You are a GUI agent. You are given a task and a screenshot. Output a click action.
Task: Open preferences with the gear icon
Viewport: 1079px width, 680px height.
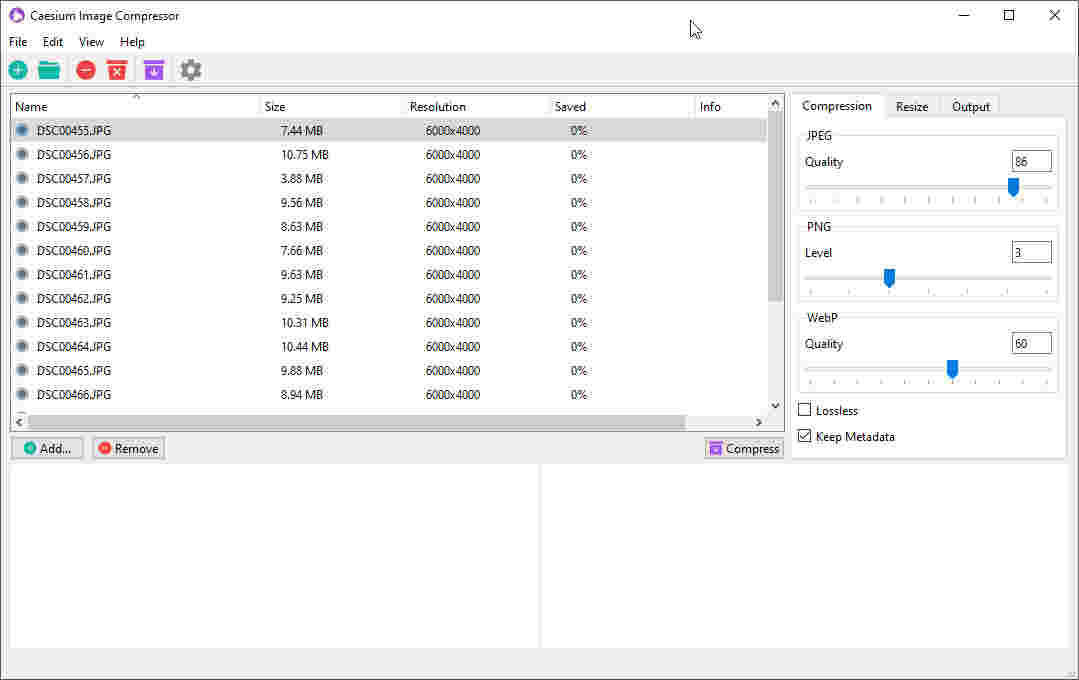(190, 70)
